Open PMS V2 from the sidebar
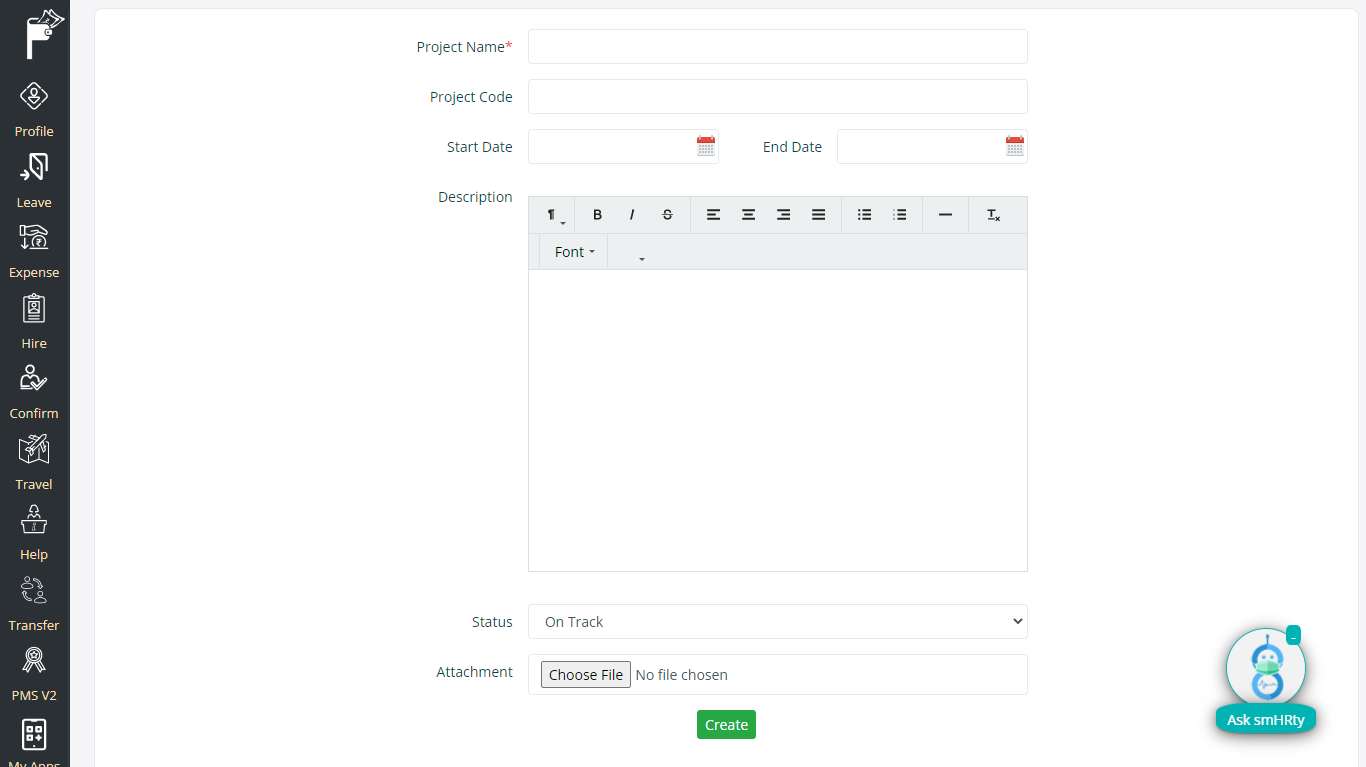Image resolution: width=1366 pixels, height=767 pixels. coord(34,674)
